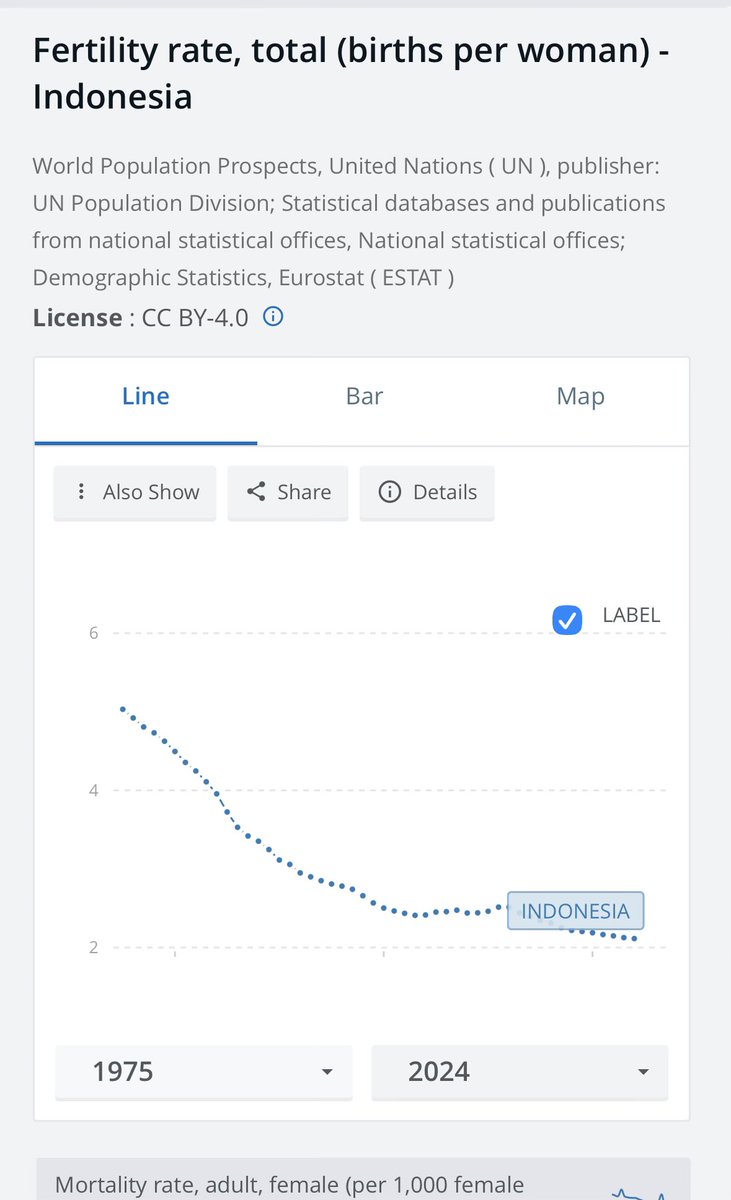
Task: Open the Details button
Action: point(427,492)
